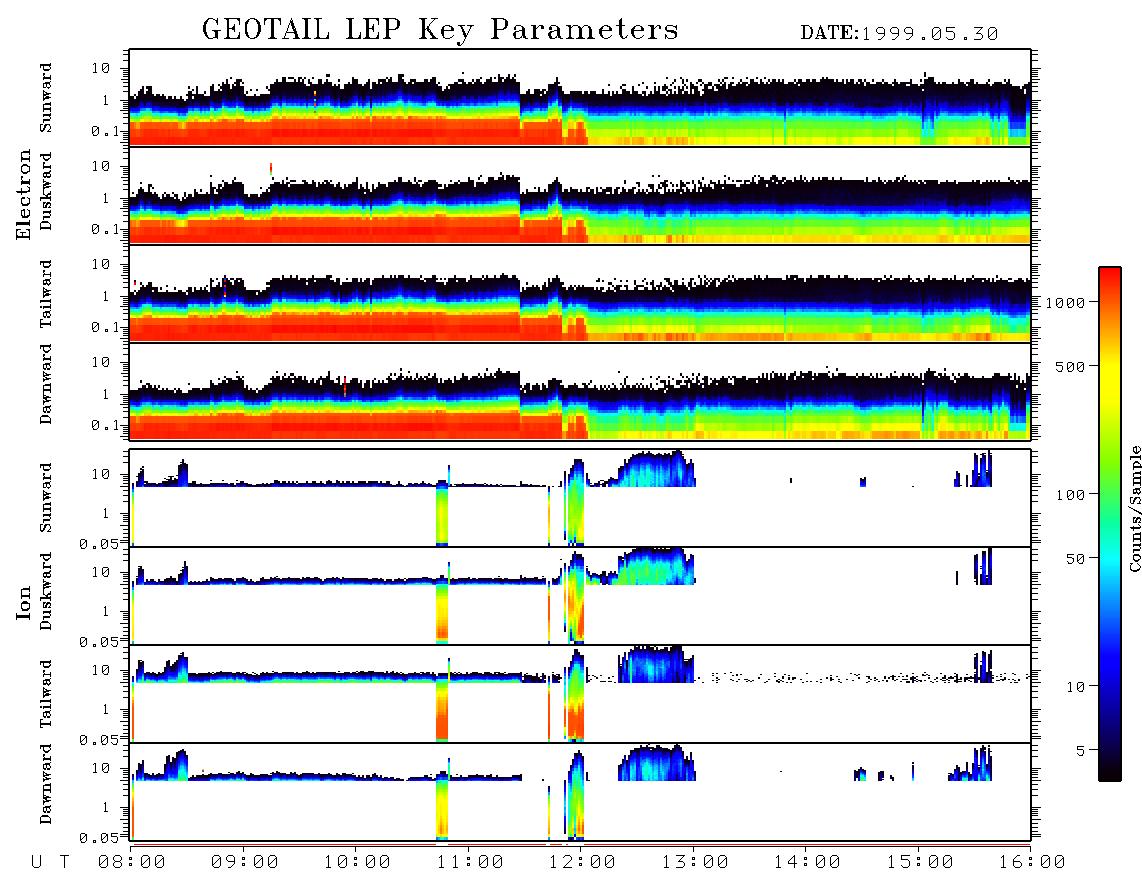Image resolution: width=1142 pixels, height=880 pixels.
Task: Select the Electron 'Dawnward' panel label
Action: [x=46, y=384]
